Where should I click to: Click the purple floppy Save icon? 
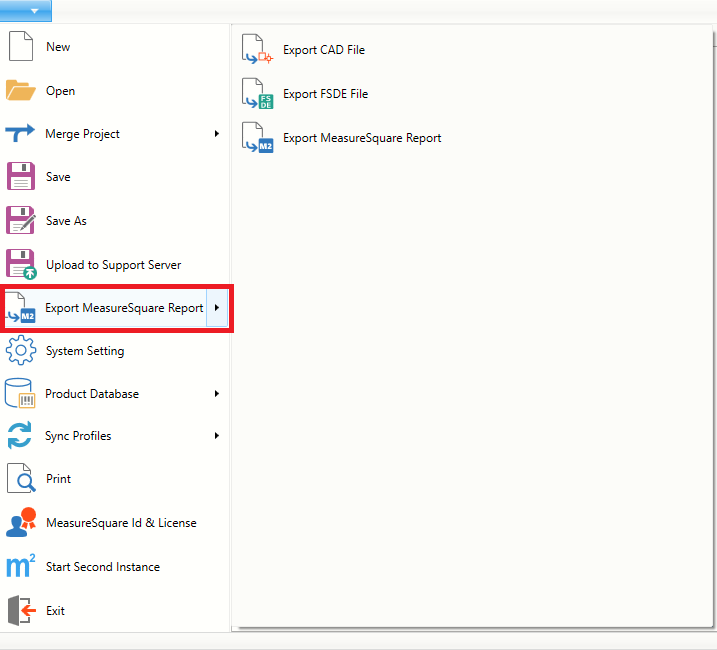(21, 176)
